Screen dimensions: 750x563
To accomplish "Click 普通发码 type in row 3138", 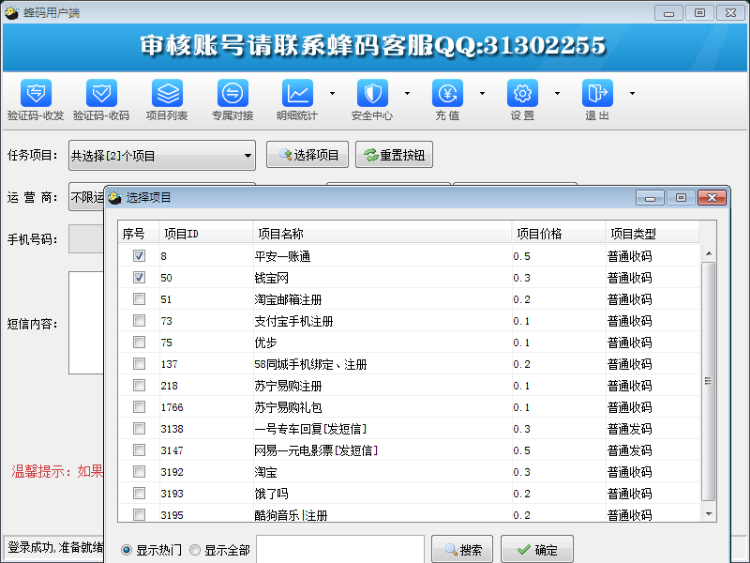I will pos(629,429).
